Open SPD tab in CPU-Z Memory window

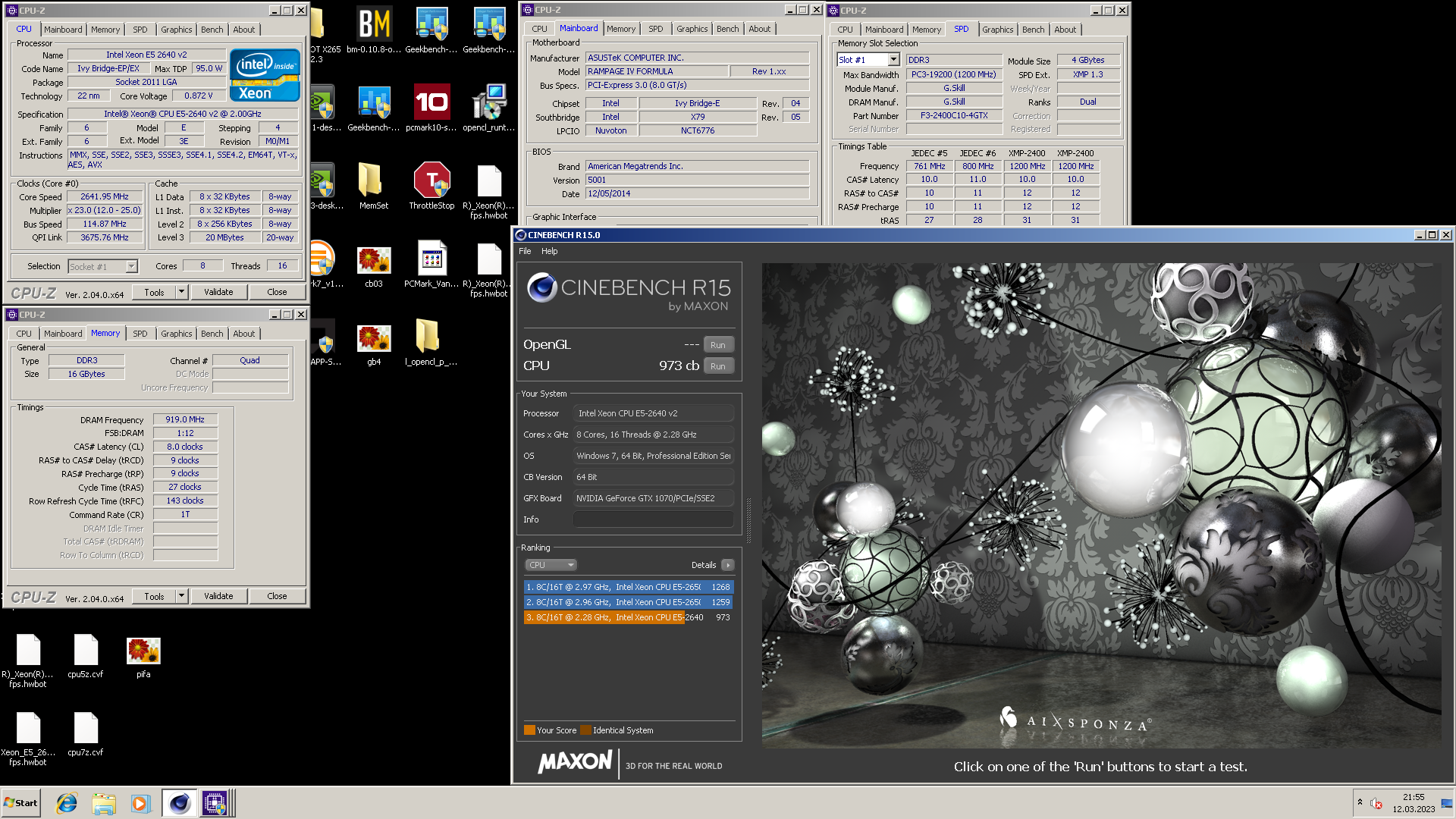[x=140, y=334]
